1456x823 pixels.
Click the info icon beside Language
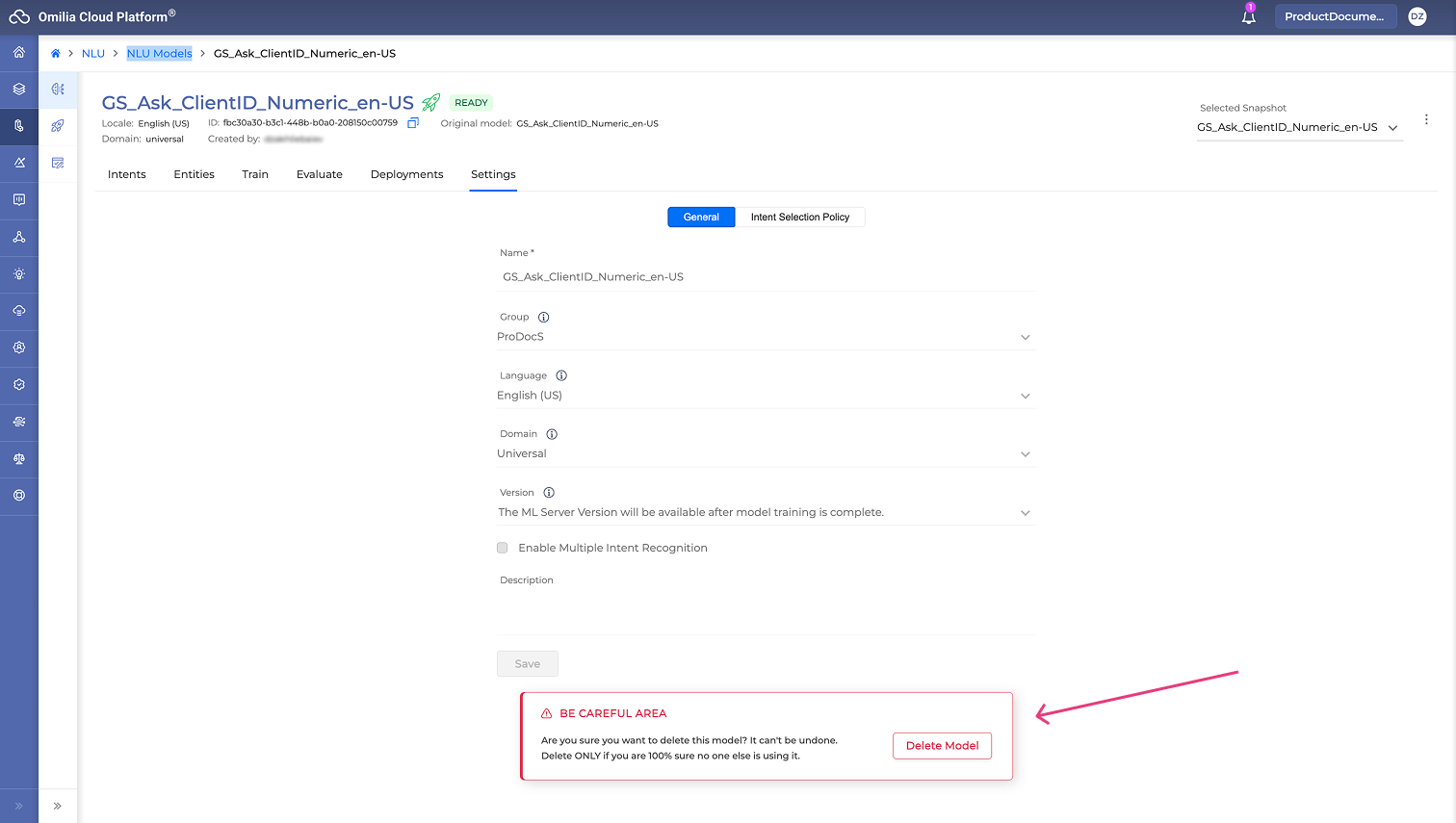[561, 375]
